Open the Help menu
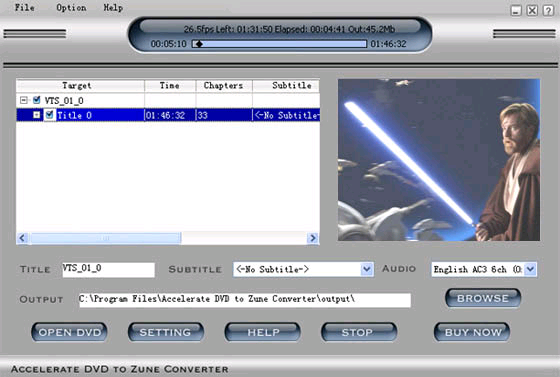The height and width of the screenshot is (377, 560). pyautogui.click(x=113, y=7)
